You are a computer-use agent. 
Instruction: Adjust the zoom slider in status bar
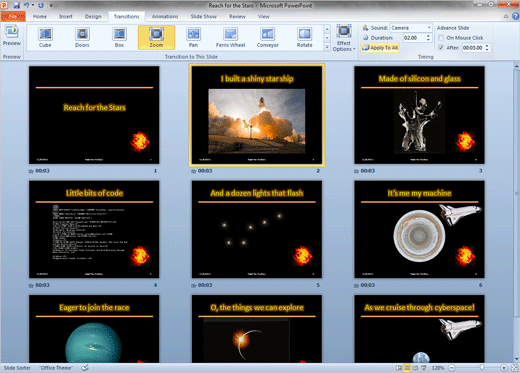tap(482, 367)
